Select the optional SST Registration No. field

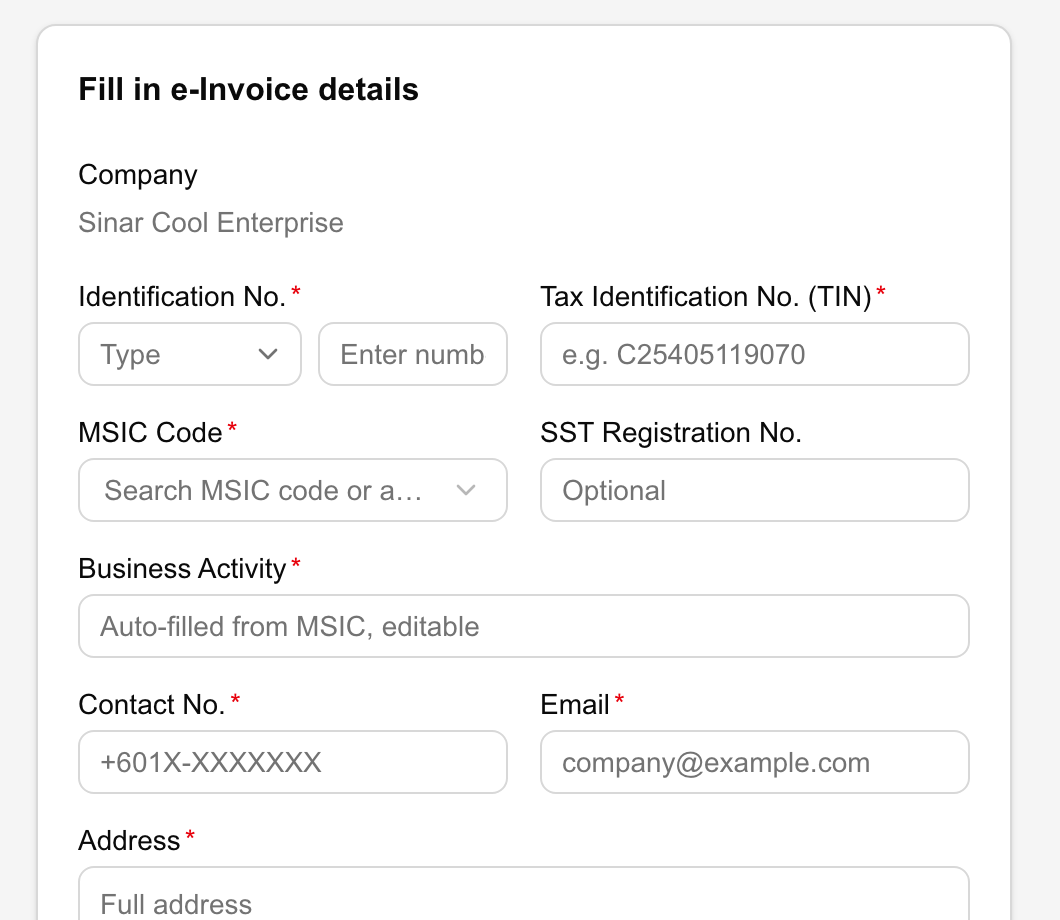[x=754, y=490]
